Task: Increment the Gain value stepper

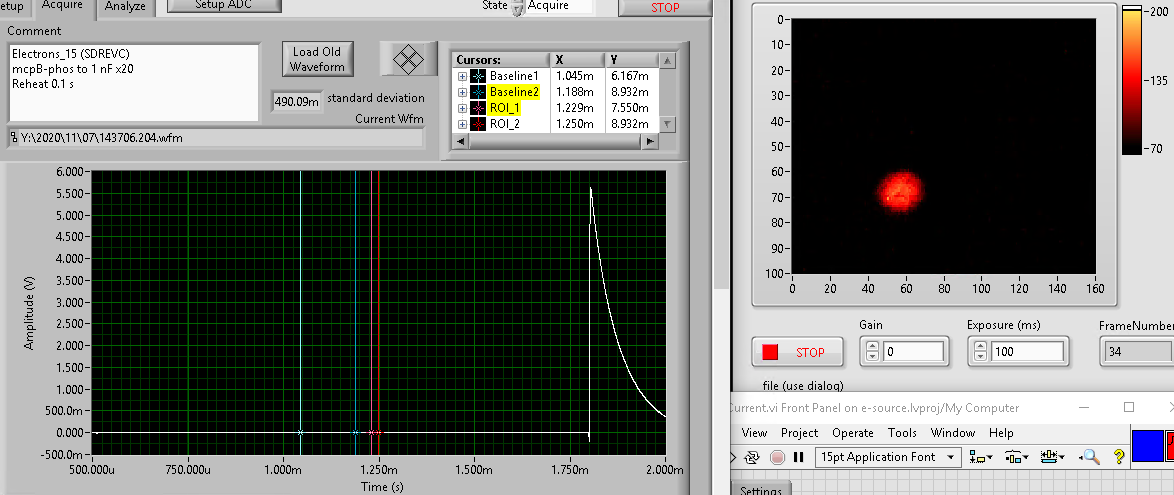Action: [872, 347]
